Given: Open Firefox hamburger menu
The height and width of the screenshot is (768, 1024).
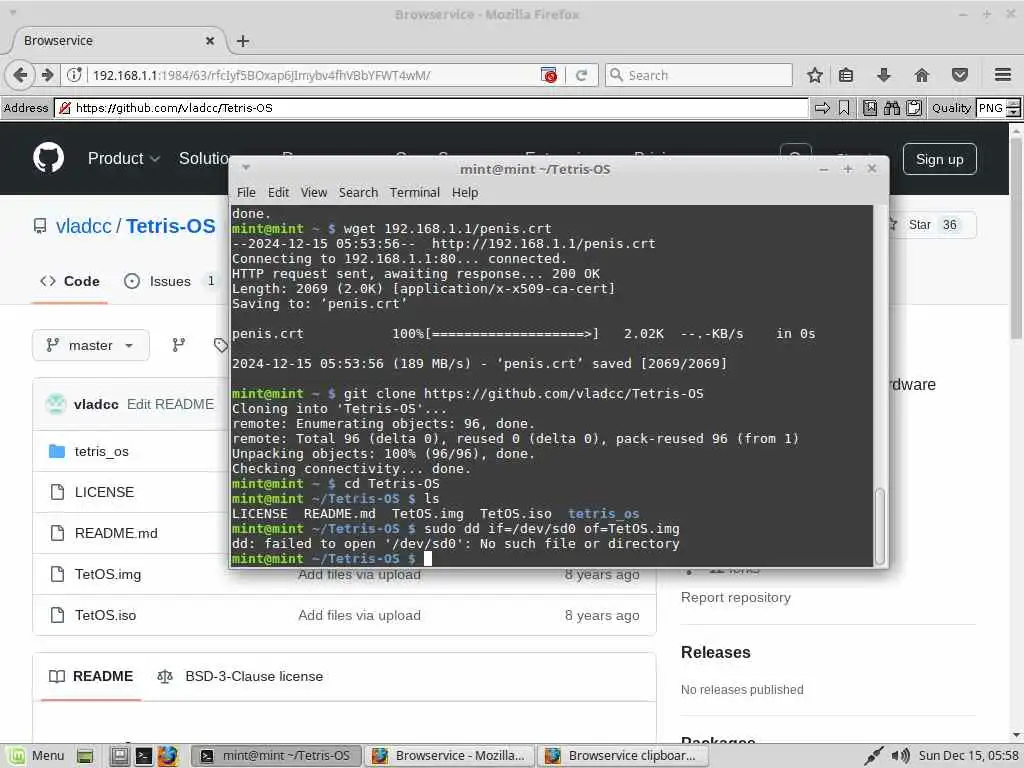Looking at the screenshot, I should coord(1003,75).
